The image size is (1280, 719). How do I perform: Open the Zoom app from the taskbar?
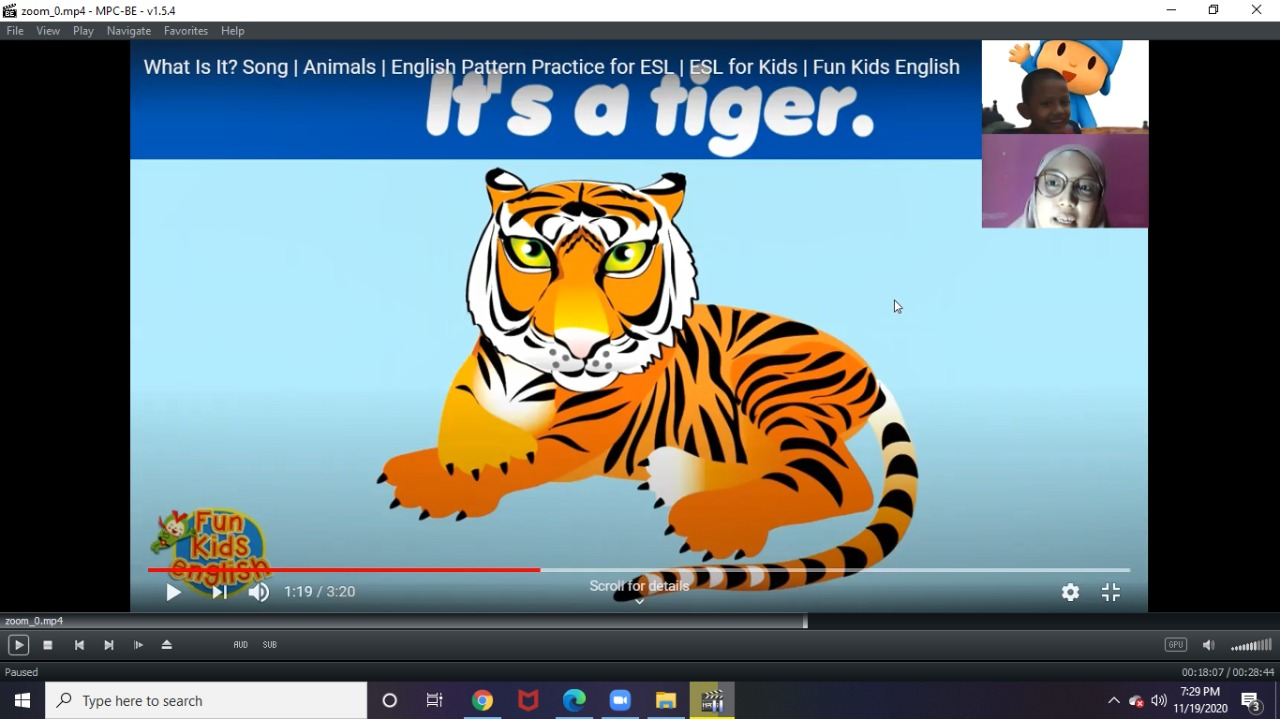click(620, 700)
